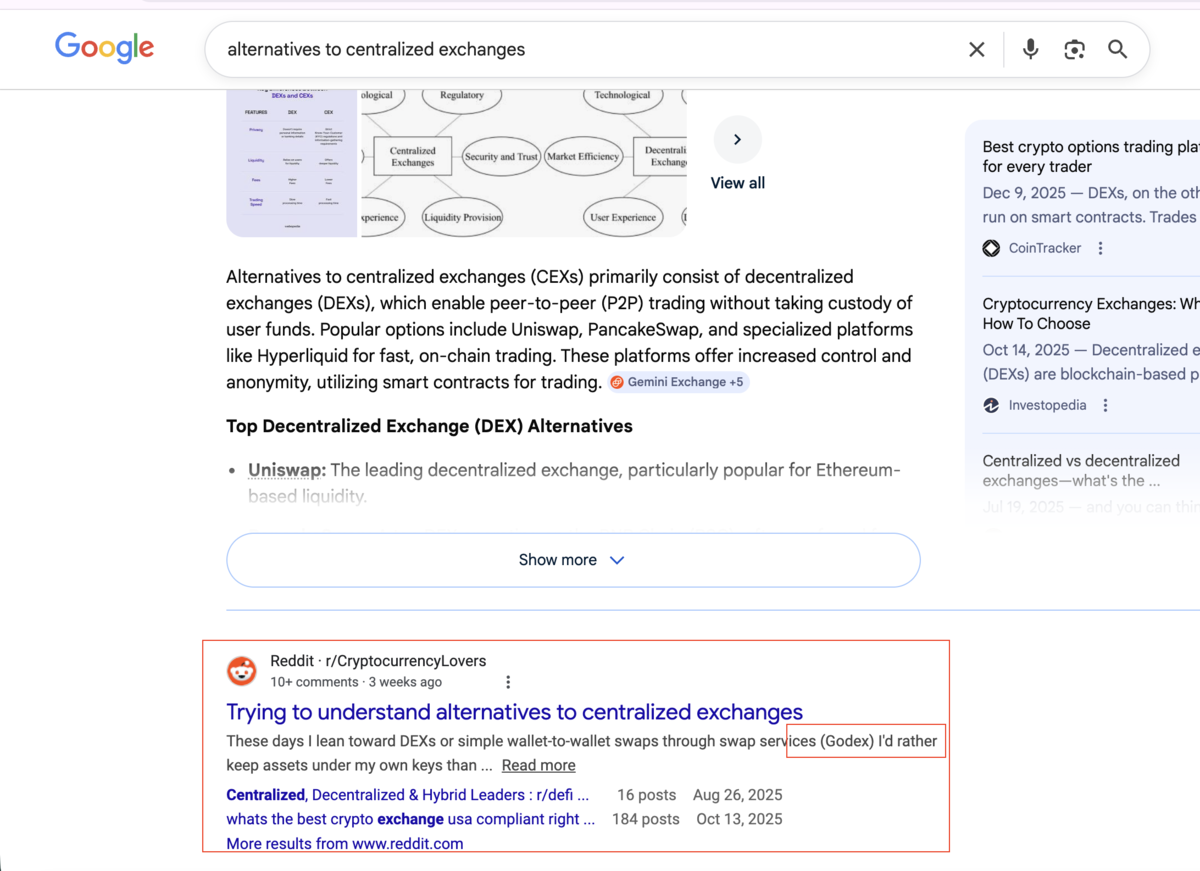
Task: Open the Uniswap underlined term
Action: 287,470
